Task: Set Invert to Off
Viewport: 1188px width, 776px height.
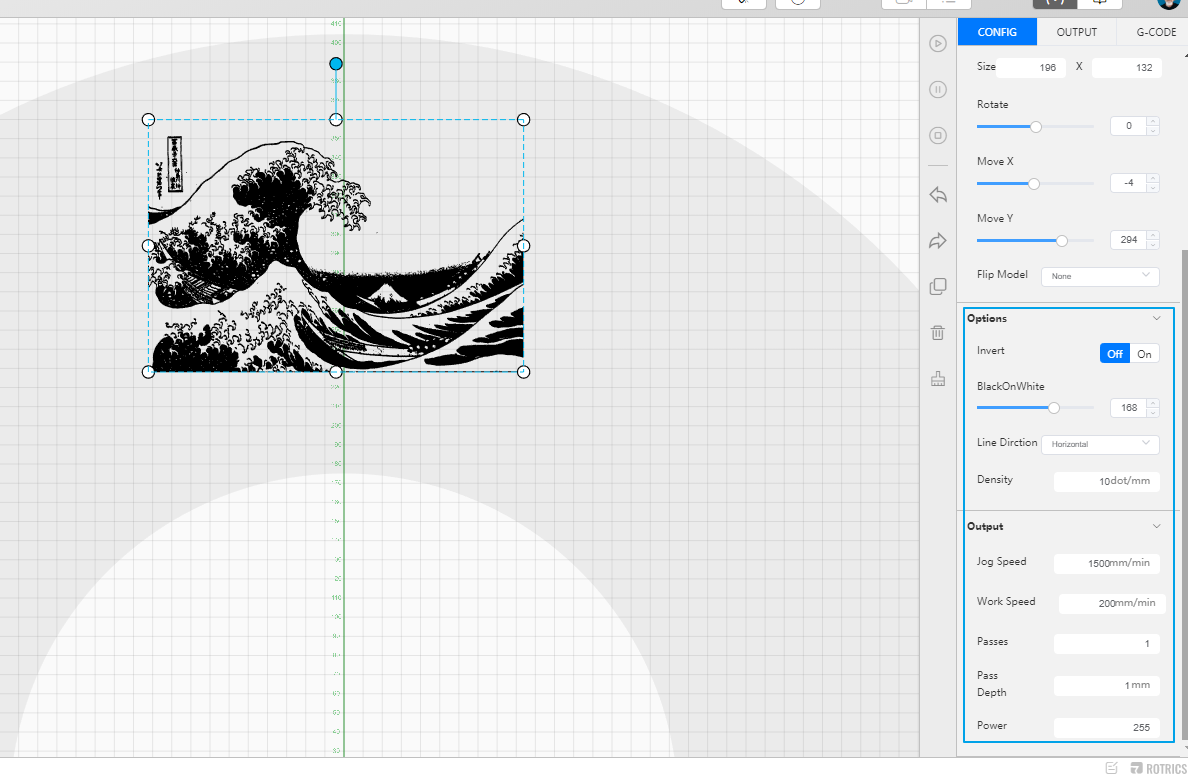Action: tap(1115, 354)
